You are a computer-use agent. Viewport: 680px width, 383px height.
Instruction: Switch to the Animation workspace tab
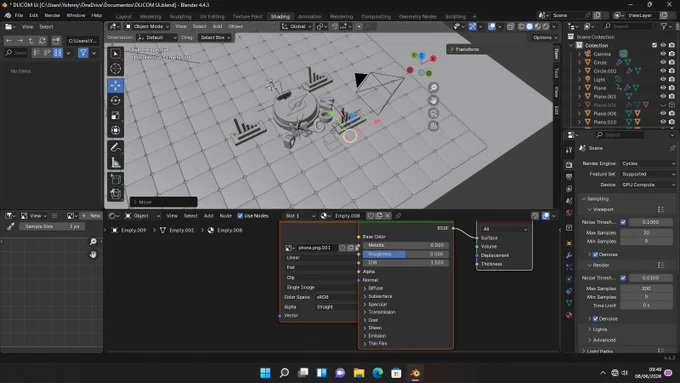(x=310, y=16)
